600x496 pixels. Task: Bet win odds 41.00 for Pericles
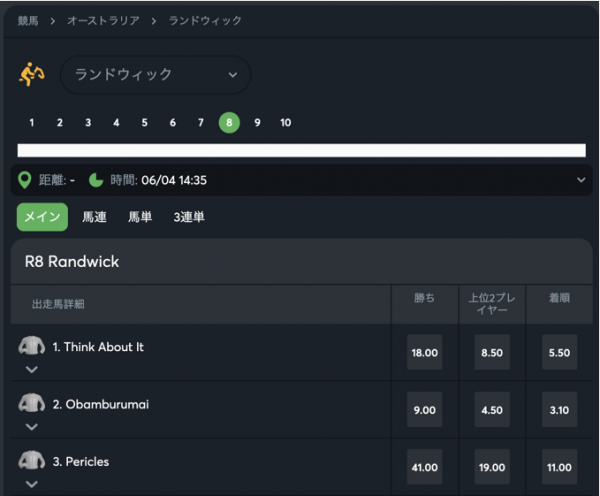pyautogui.click(x=425, y=467)
